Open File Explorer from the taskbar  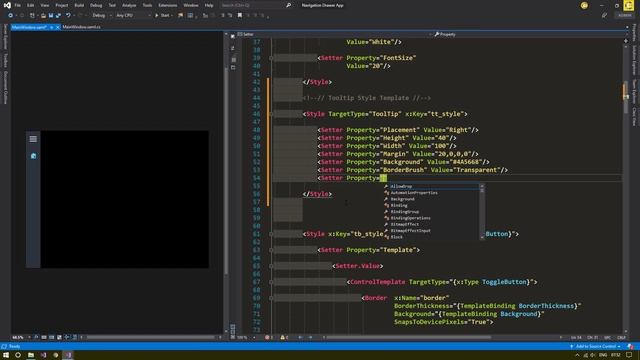pos(31,355)
